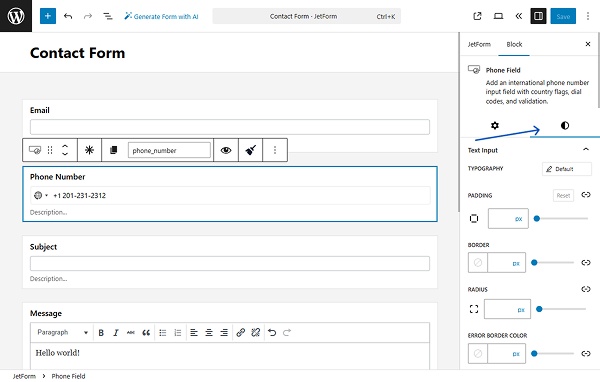The image size is (600, 382).
Task: Pick the error border color swatch
Action: 478,353
